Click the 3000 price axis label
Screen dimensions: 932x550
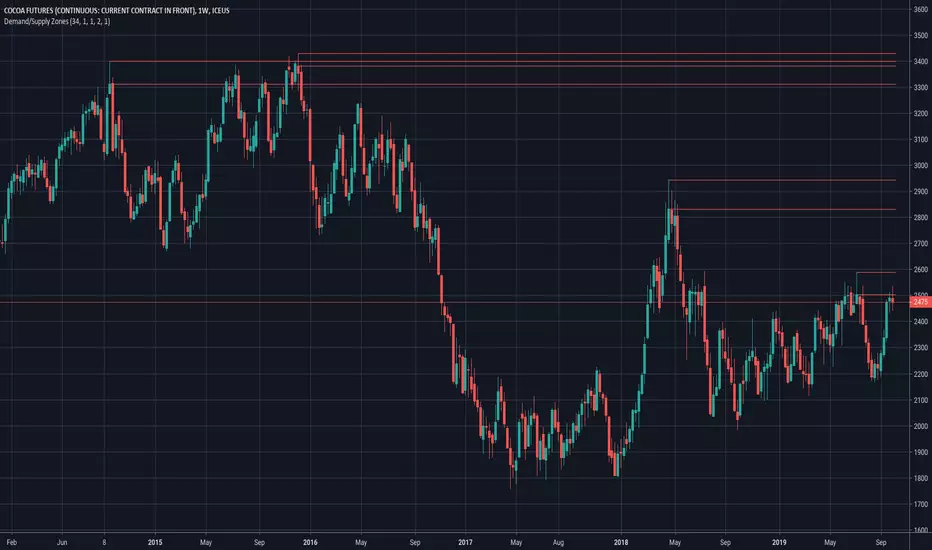click(x=920, y=166)
